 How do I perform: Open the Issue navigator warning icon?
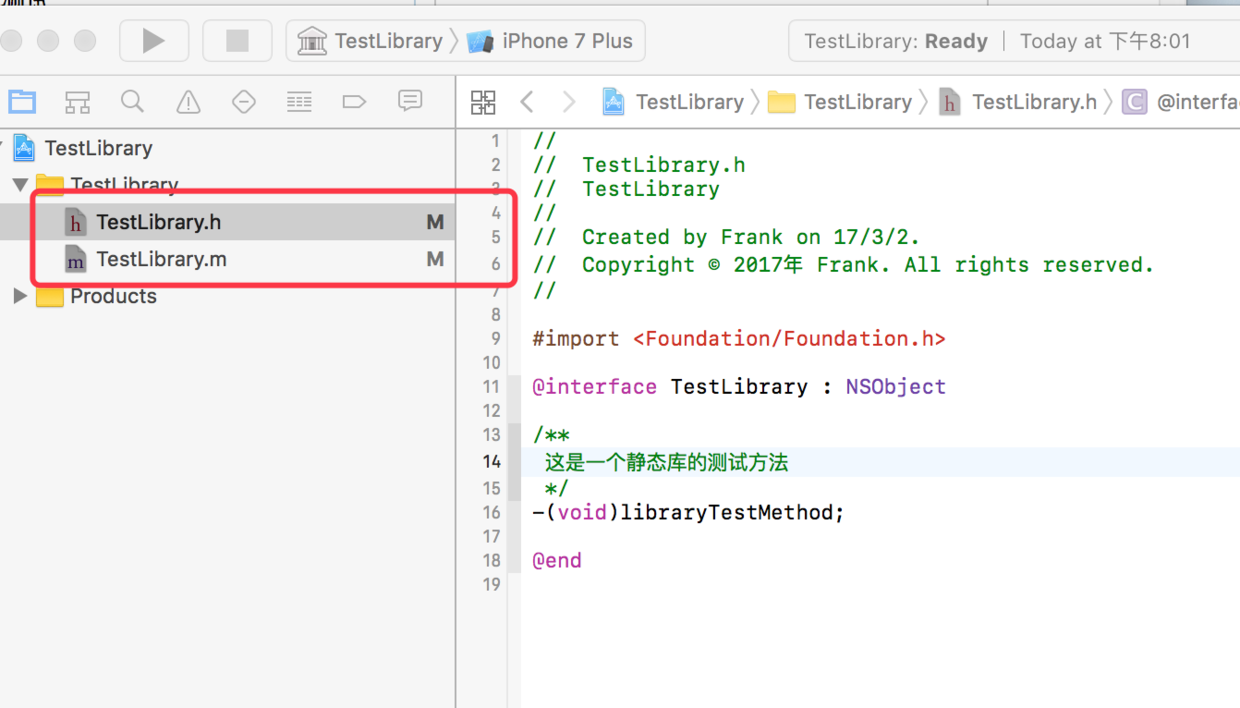(x=188, y=101)
